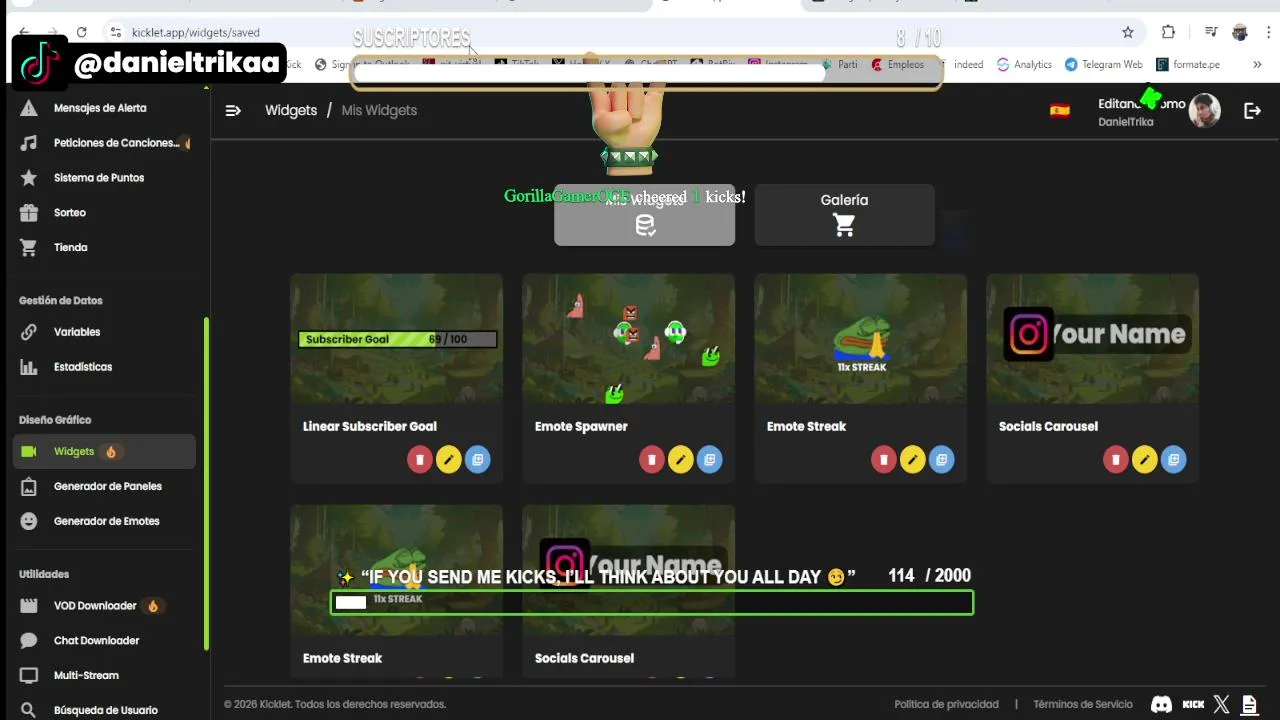This screenshot has height=720, width=1280.
Task: Open the DanielTrika profile avatar
Action: pyautogui.click(x=1205, y=110)
